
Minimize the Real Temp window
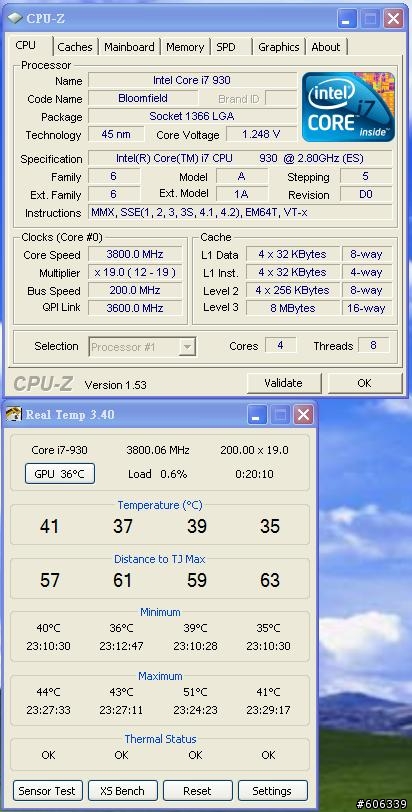pyautogui.click(x=257, y=414)
